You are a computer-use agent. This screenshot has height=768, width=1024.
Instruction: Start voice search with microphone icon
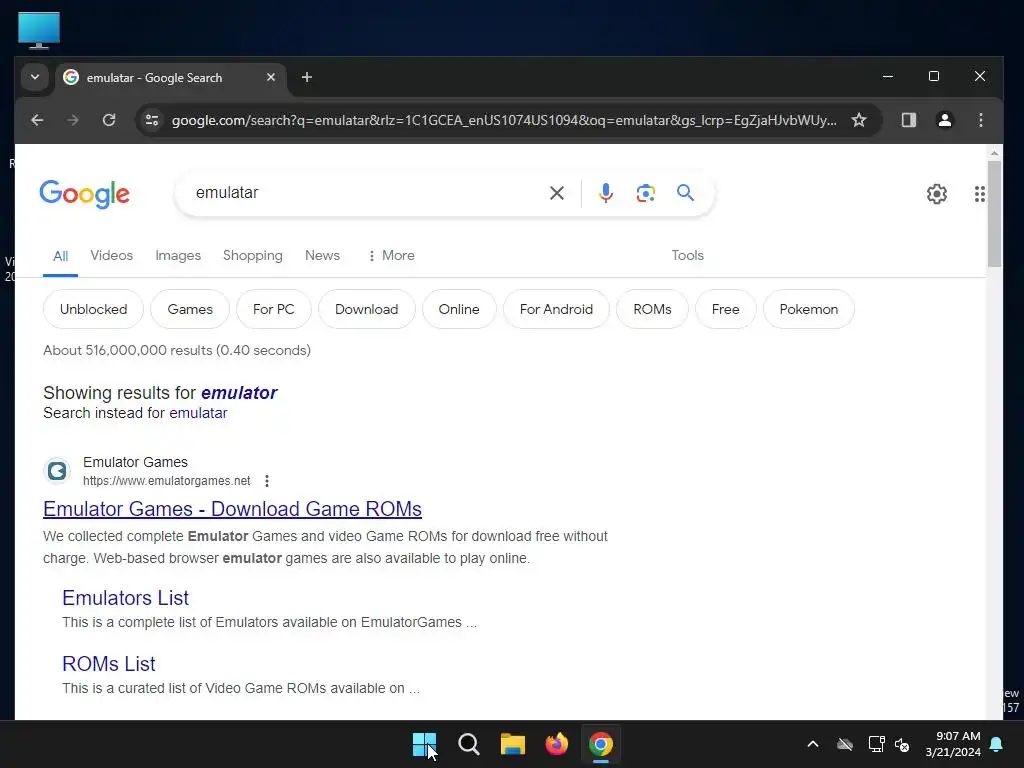pyautogui.click(x=605, y=193)
